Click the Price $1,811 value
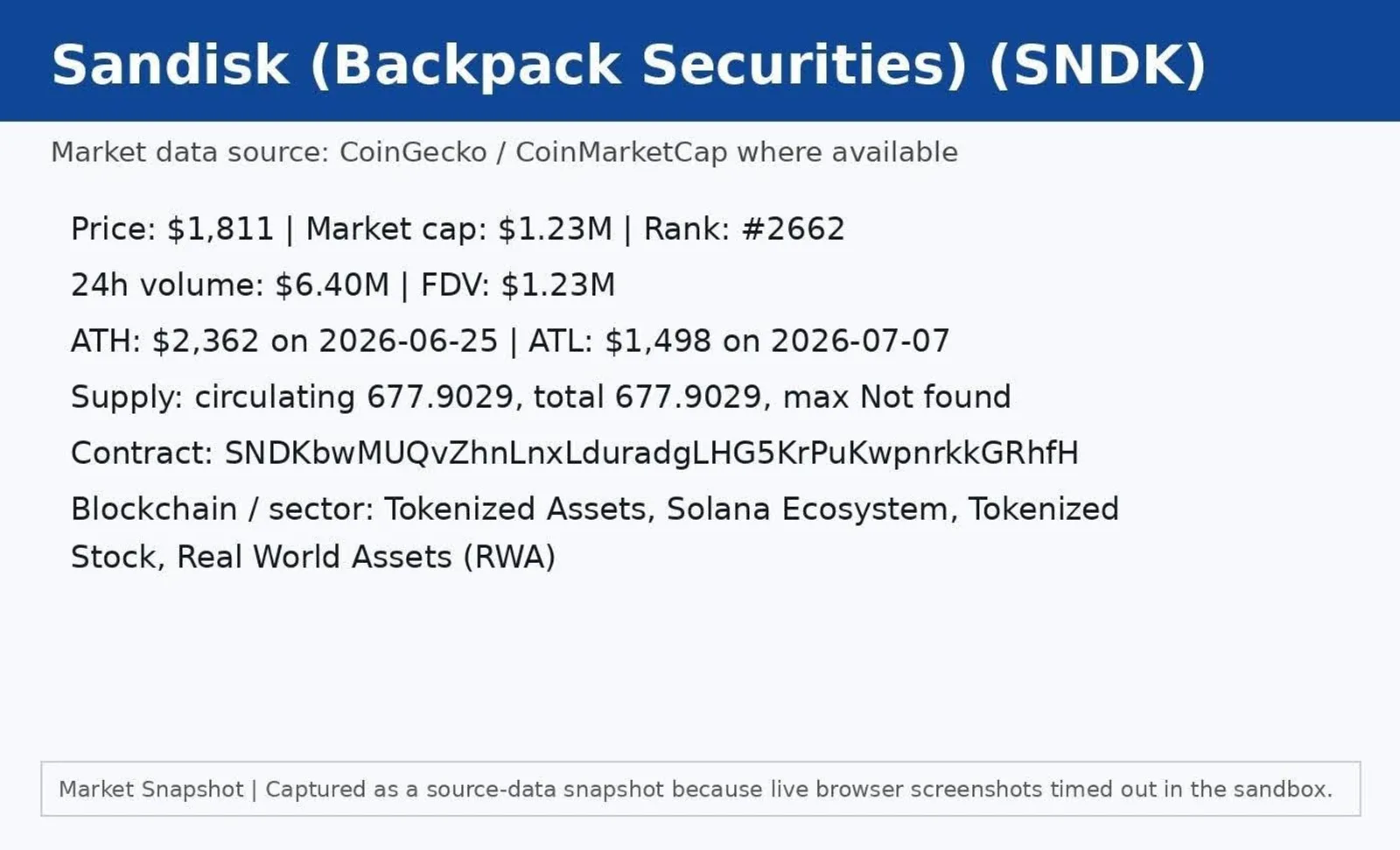 click(x=220, y=229)
